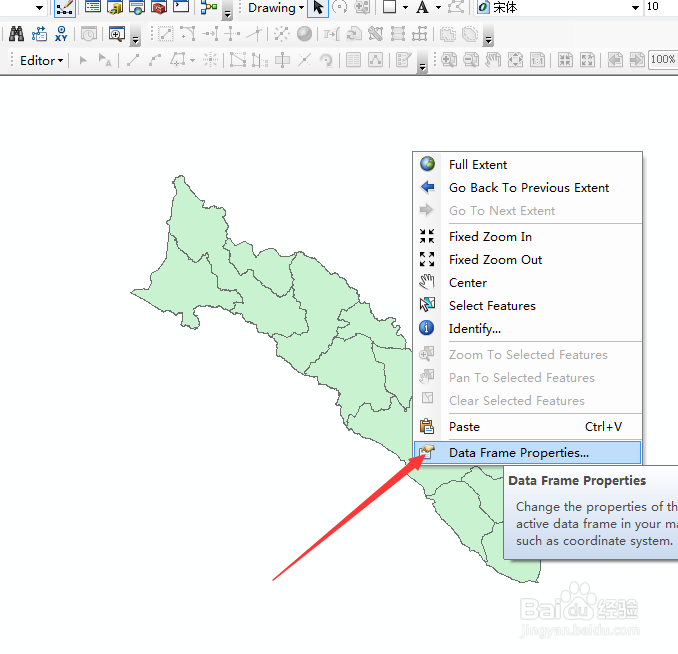Click the font size field showing 10
Image resolution: width=678 pixels, height=654 pixels.
[x=661, y=7]
